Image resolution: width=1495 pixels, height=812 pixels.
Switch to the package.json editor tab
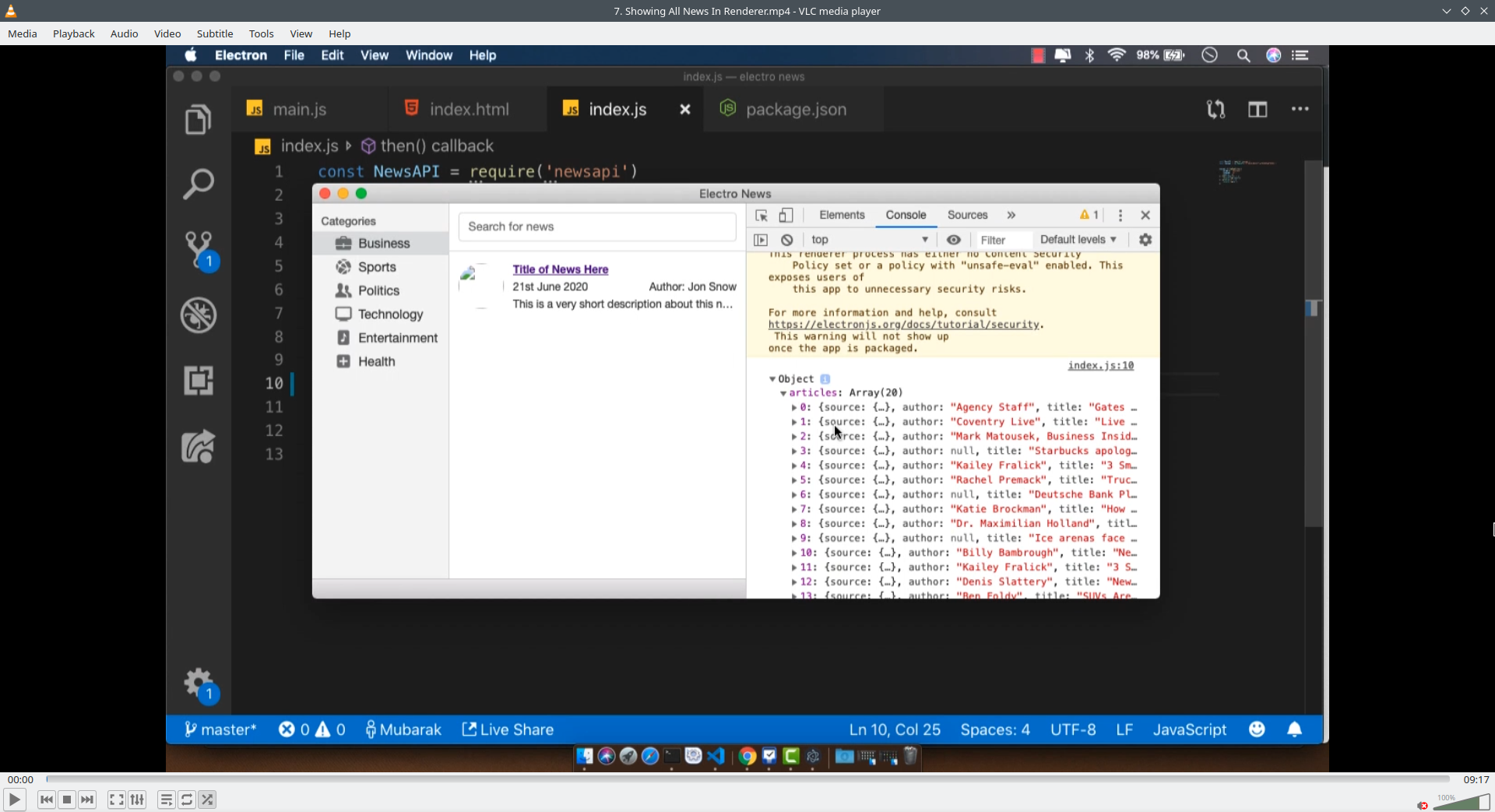pos(794,109)
